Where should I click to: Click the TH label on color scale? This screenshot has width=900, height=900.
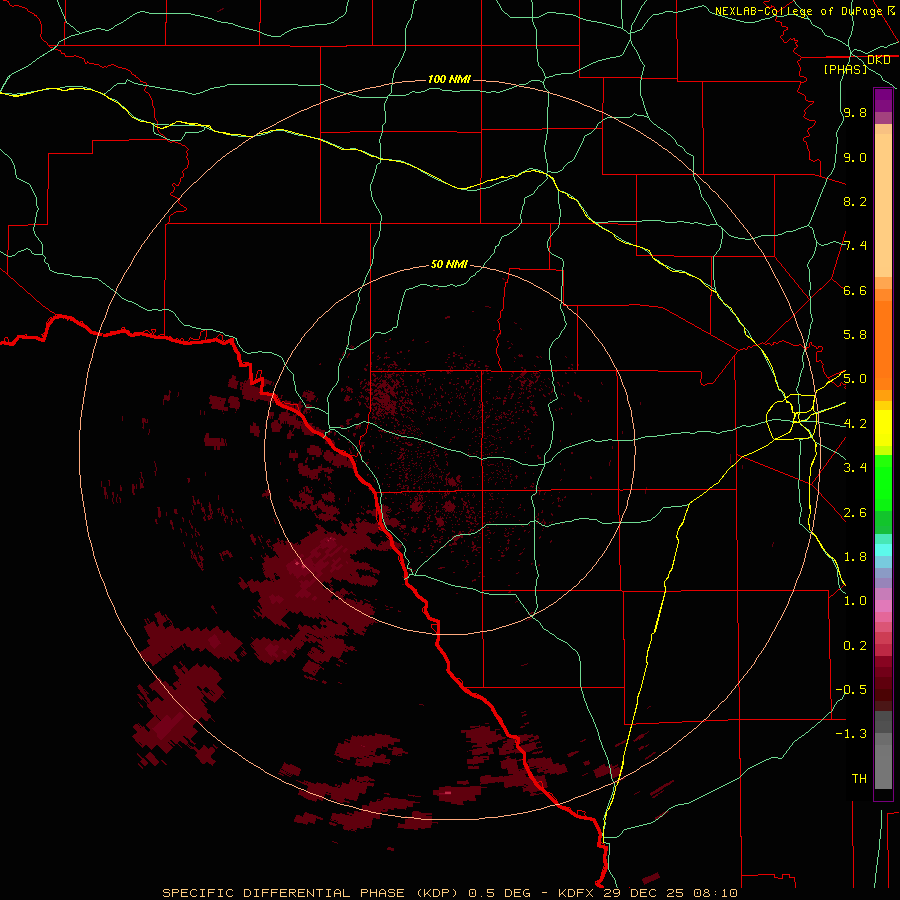tap(859, 779)
